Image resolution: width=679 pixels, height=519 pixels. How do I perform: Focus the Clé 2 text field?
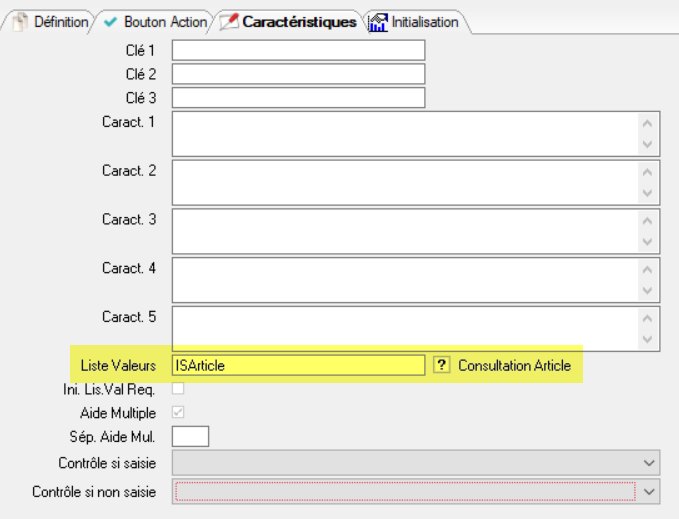click(x=298, y=74)
